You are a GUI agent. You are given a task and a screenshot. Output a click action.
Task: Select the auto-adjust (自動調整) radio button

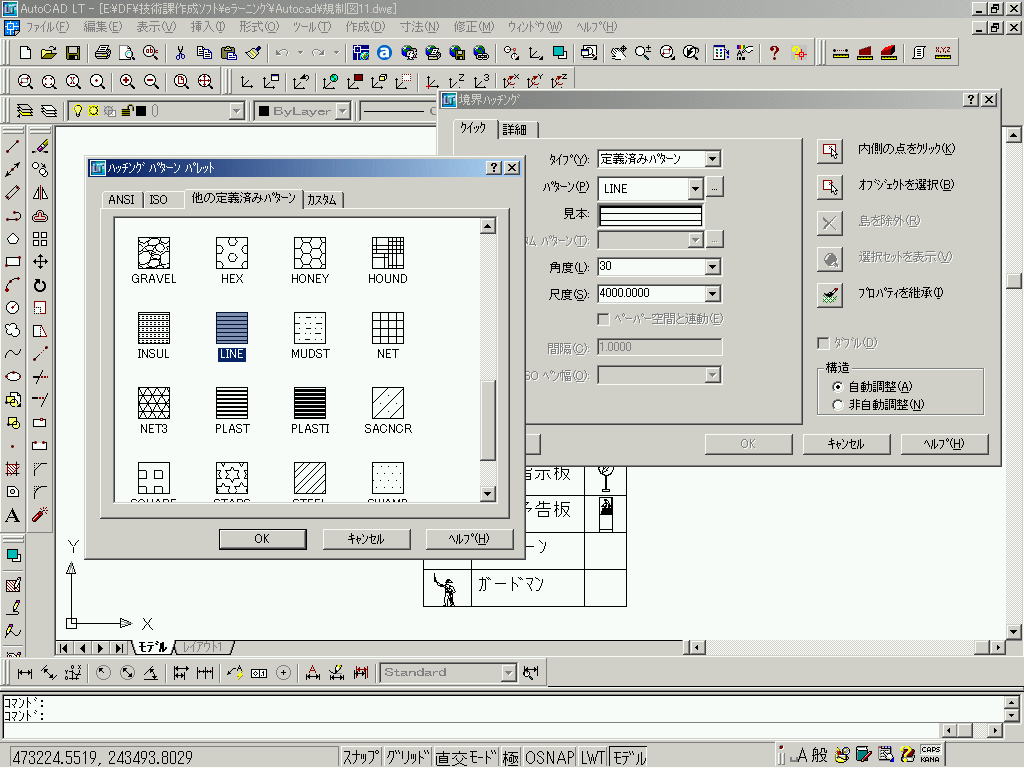pos(837,387)
